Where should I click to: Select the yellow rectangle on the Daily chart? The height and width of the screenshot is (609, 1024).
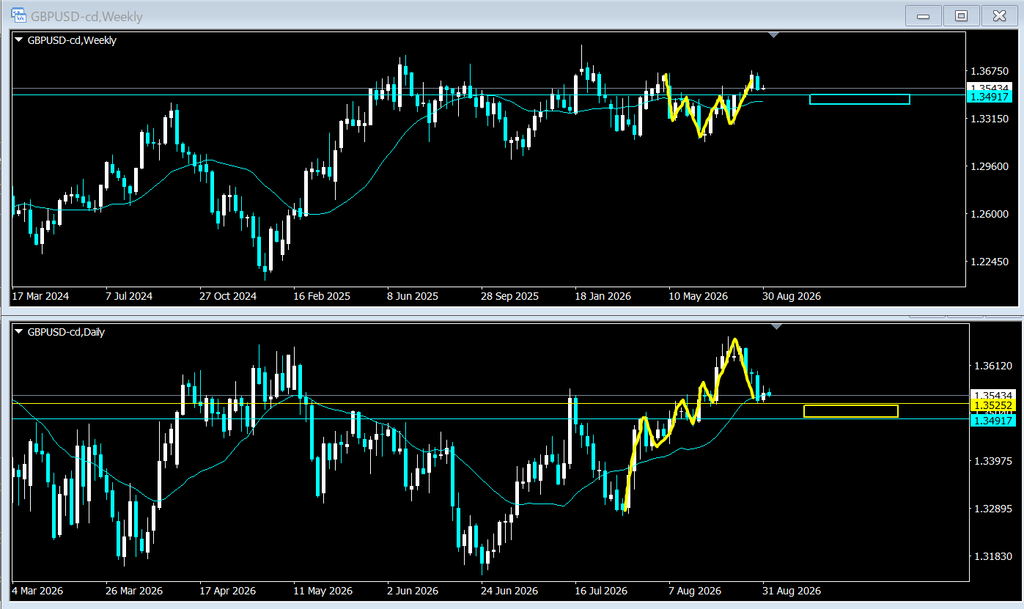click(850, 411)
